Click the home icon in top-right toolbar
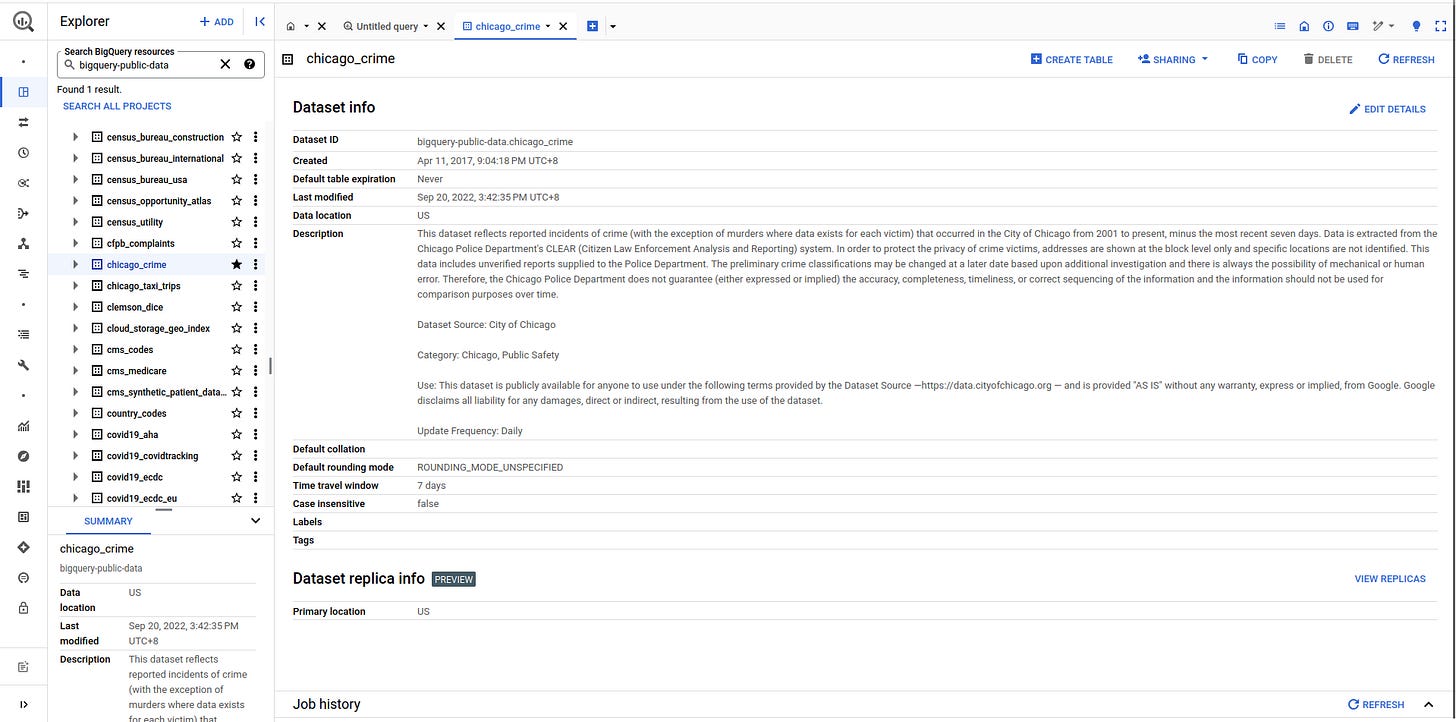The image size is (1456, 722). click(1304, 26)
